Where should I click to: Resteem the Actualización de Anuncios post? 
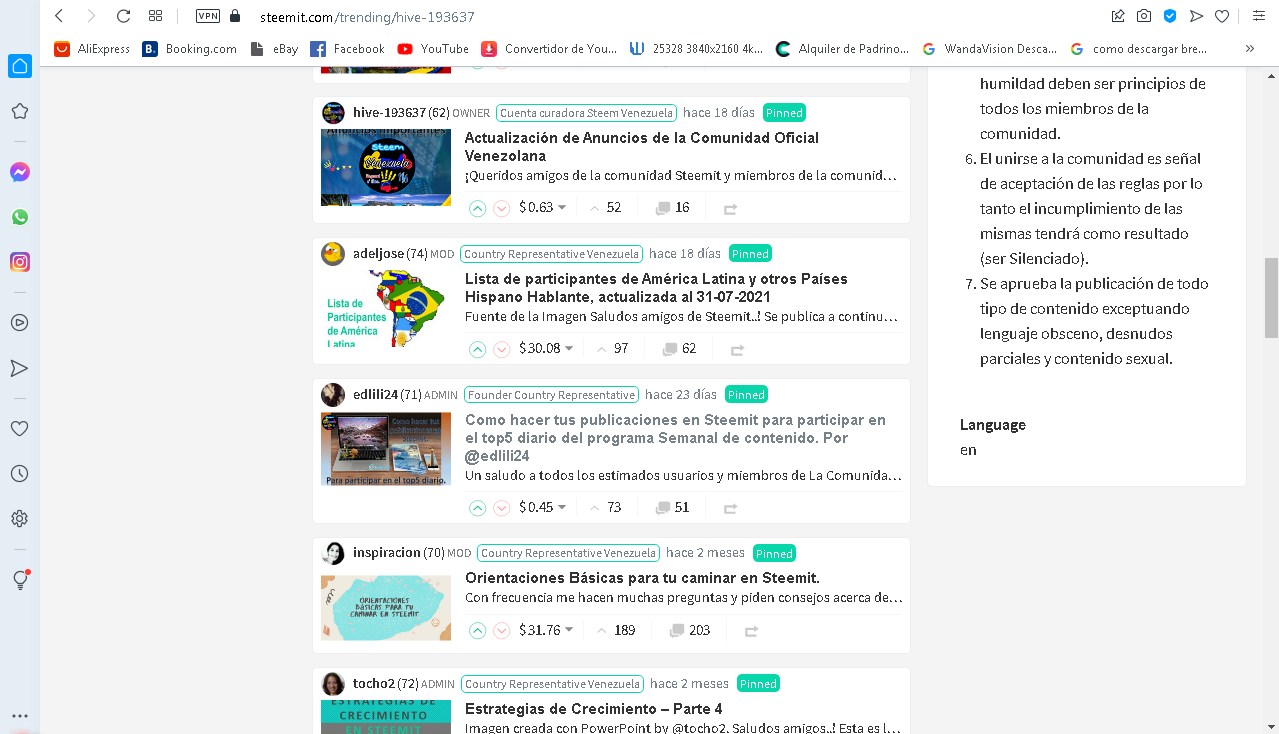730,209
